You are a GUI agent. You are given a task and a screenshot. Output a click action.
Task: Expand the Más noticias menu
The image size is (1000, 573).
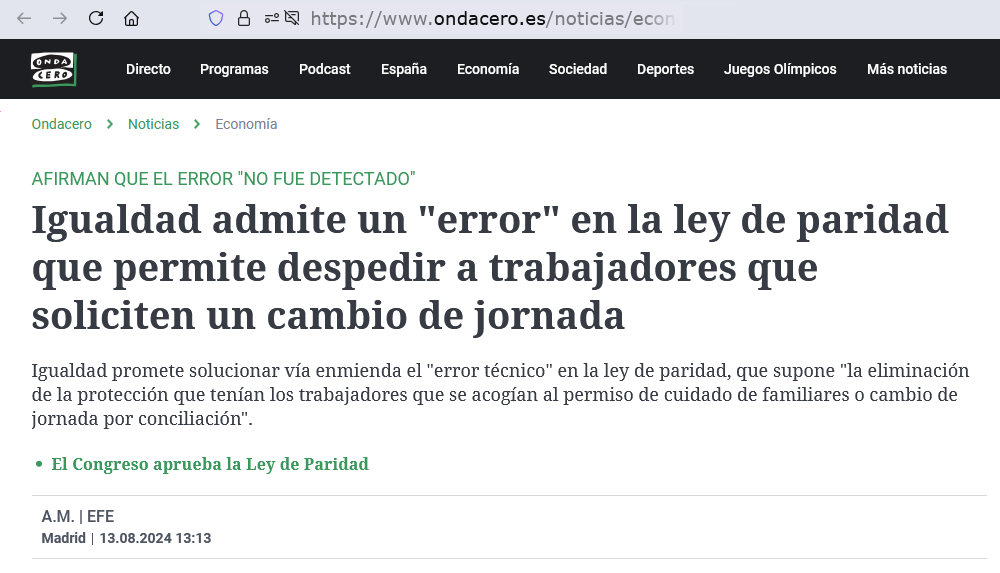tap(906, 69)
